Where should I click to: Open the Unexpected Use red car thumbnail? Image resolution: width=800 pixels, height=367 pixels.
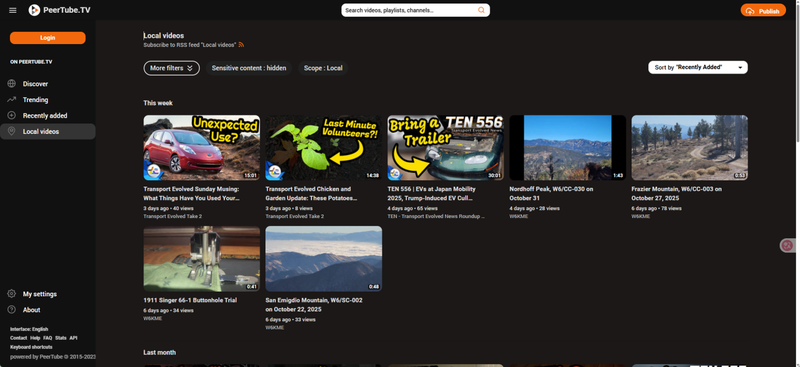pyautogui.click(x=202, y=148)
